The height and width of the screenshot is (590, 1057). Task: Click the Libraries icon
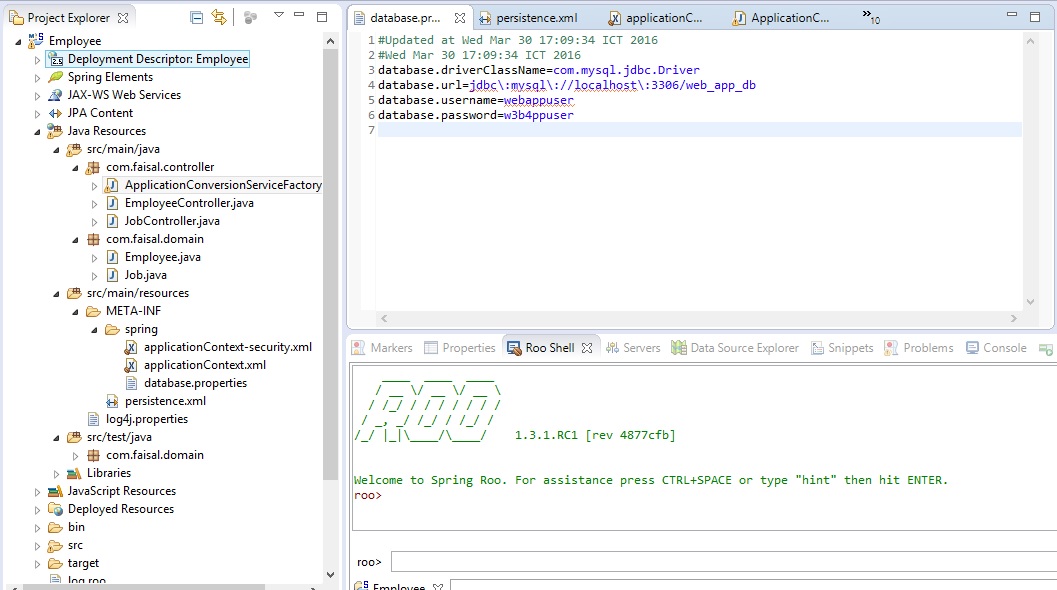pyautogui.click(x=74, y=473)
